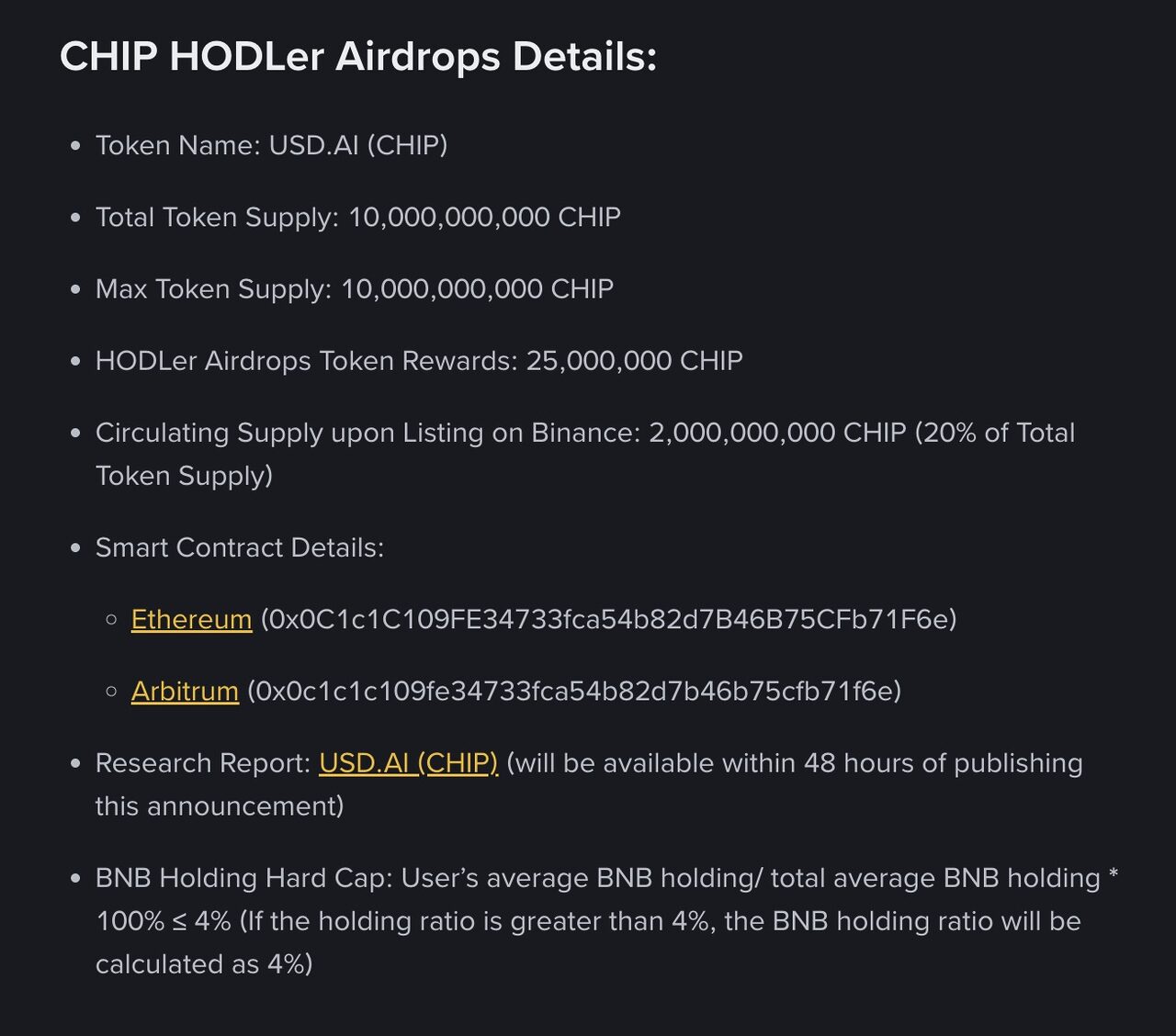Click the bullet beside Smart Contract Details
Viewport: 1176px width, 1036px height.
click(x=75, y=548)
